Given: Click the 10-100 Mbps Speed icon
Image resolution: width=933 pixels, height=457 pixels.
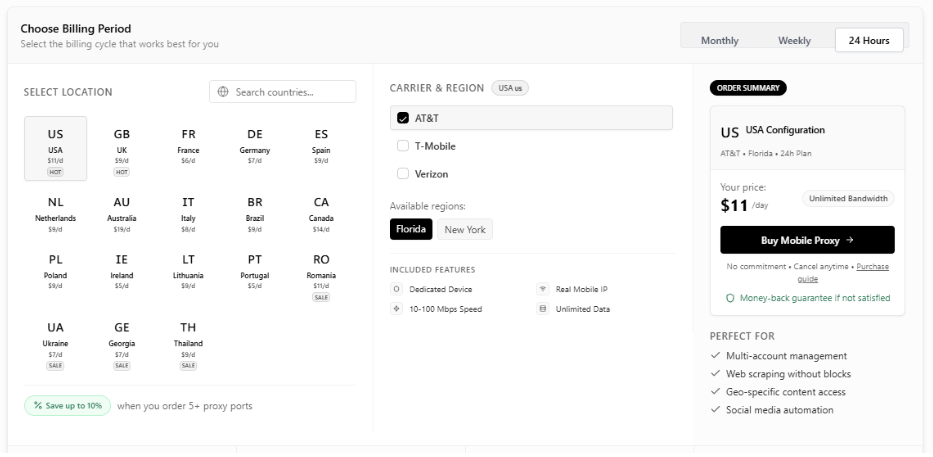Looking at the screenshot, I should pos(396,309).
